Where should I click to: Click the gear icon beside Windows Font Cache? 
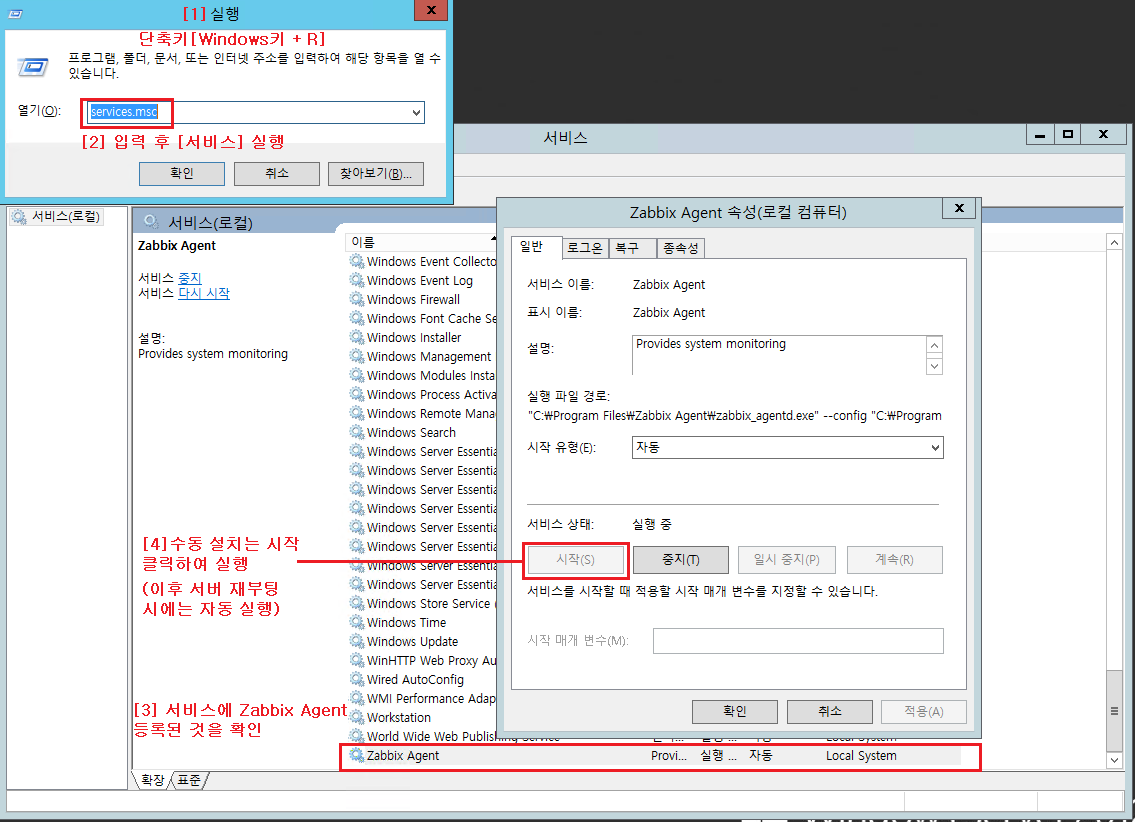[357, 318]
